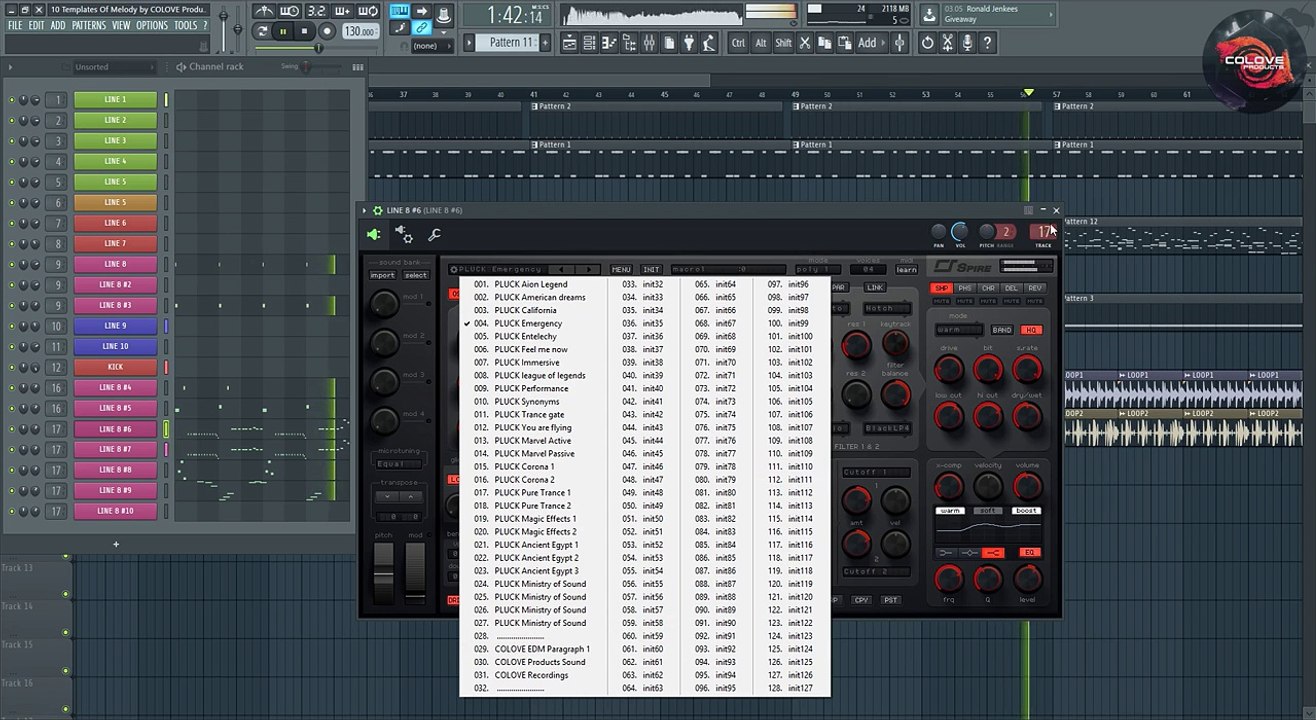Open the Piano roll toolbar icon
1316x720 pixels.
coord(609,42)
